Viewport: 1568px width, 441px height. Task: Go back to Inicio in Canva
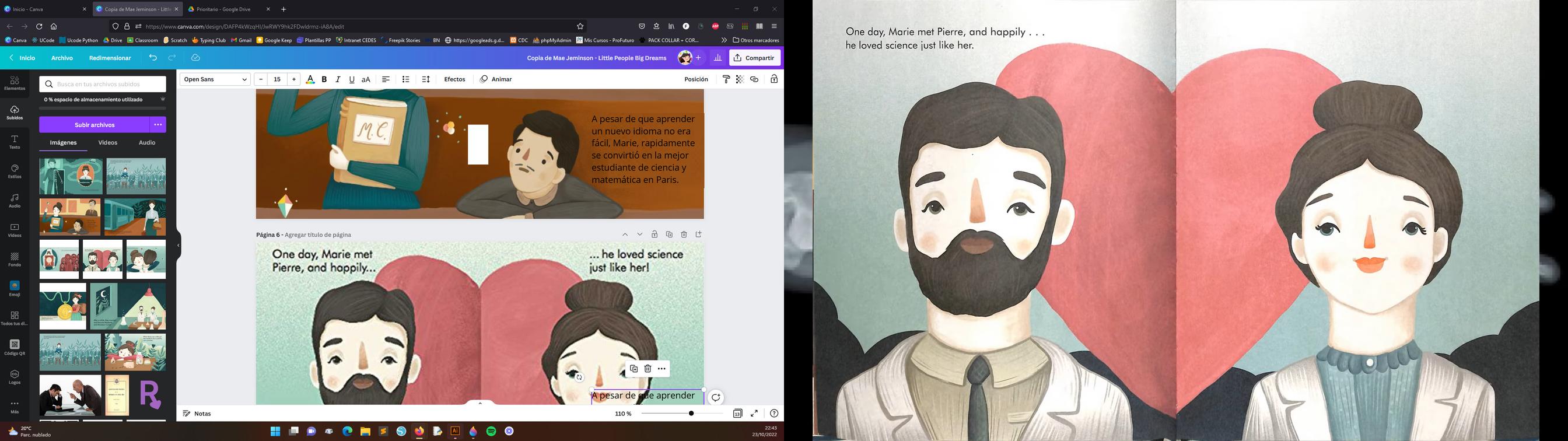[23, 58]
